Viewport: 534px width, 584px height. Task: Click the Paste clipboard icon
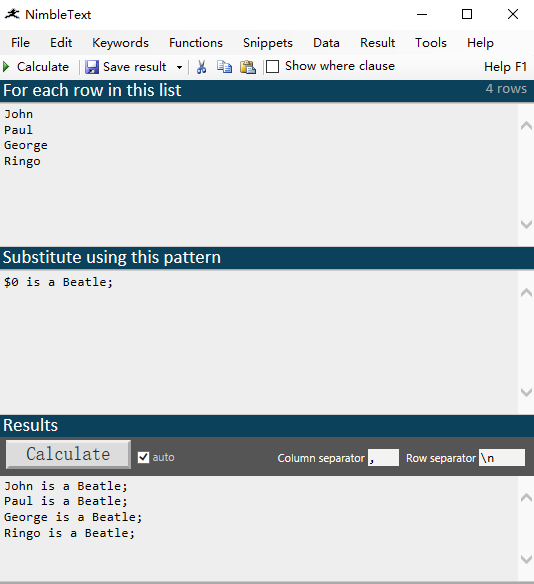[248, 67]
